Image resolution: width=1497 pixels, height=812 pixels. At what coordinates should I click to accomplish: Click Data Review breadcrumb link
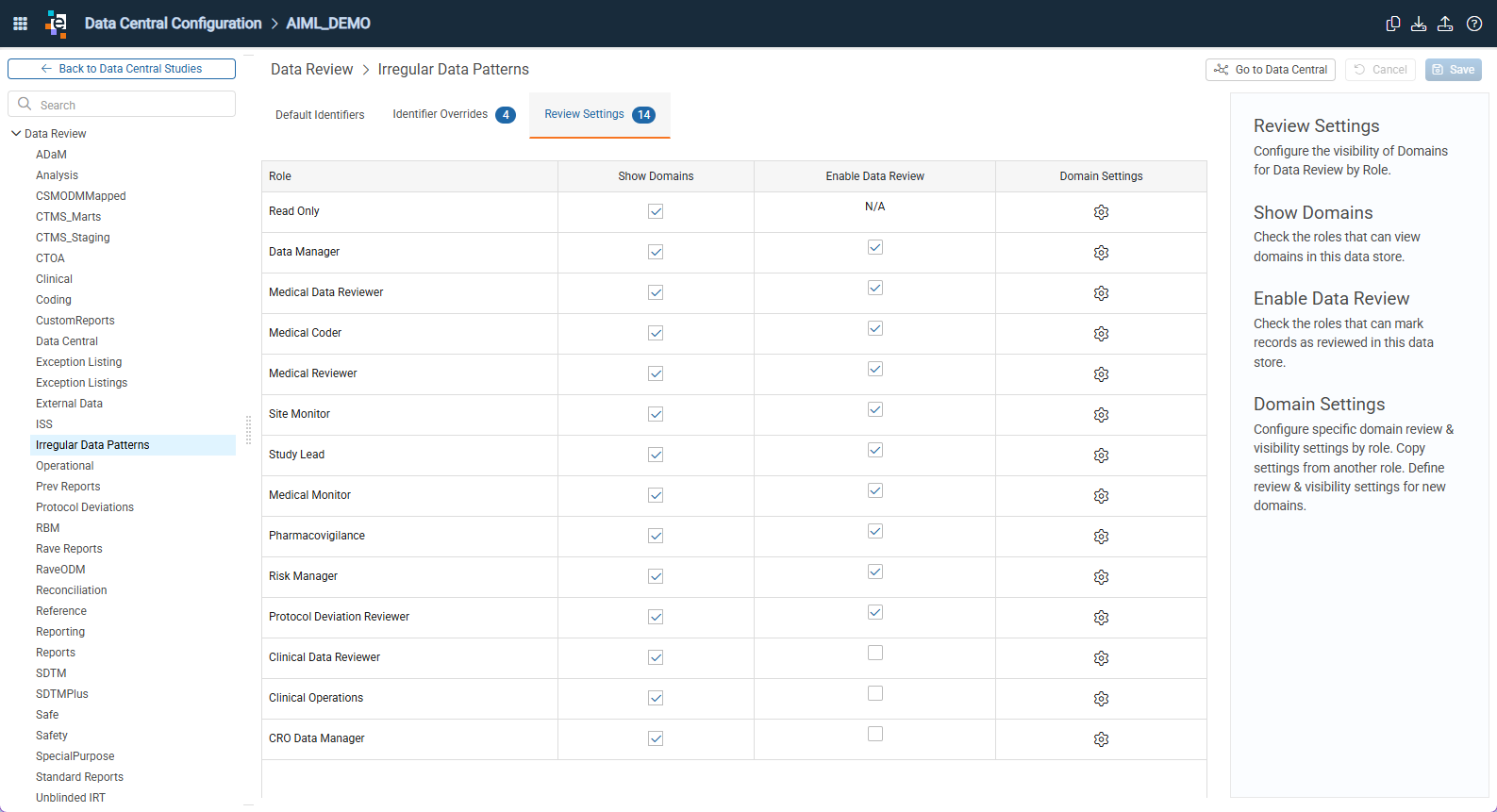[x=311, y=70]
